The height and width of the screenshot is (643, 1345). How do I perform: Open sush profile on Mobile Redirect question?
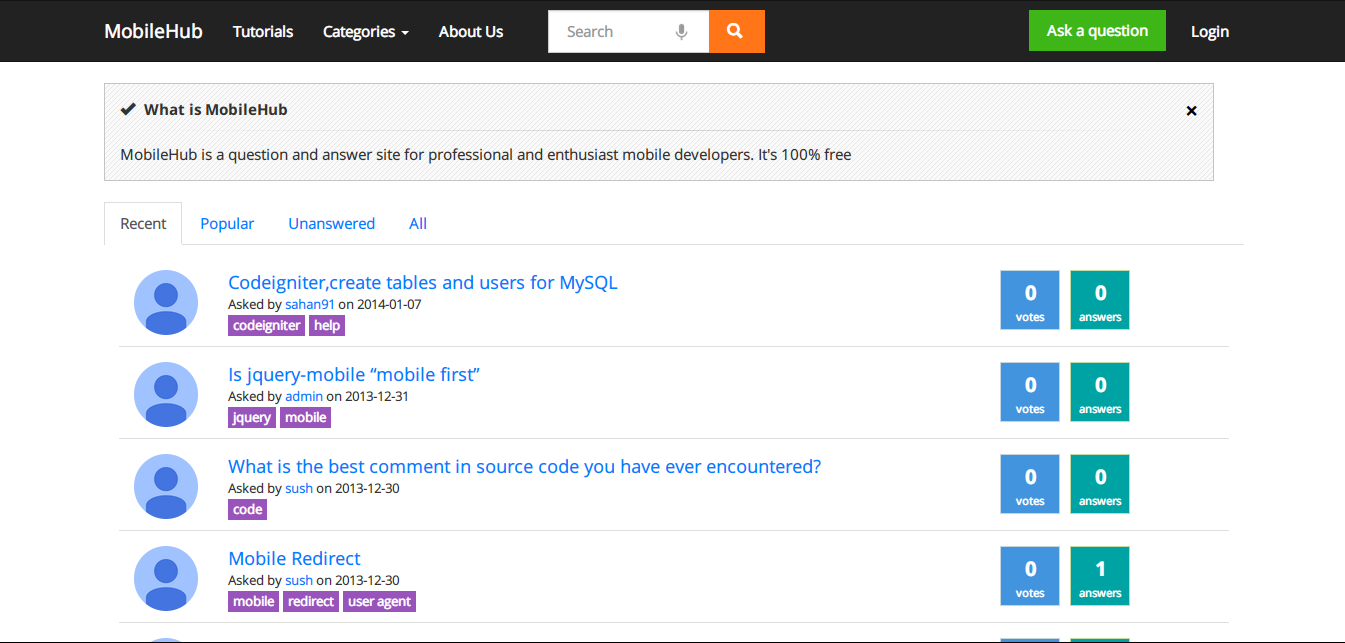[x=299, y=580]
